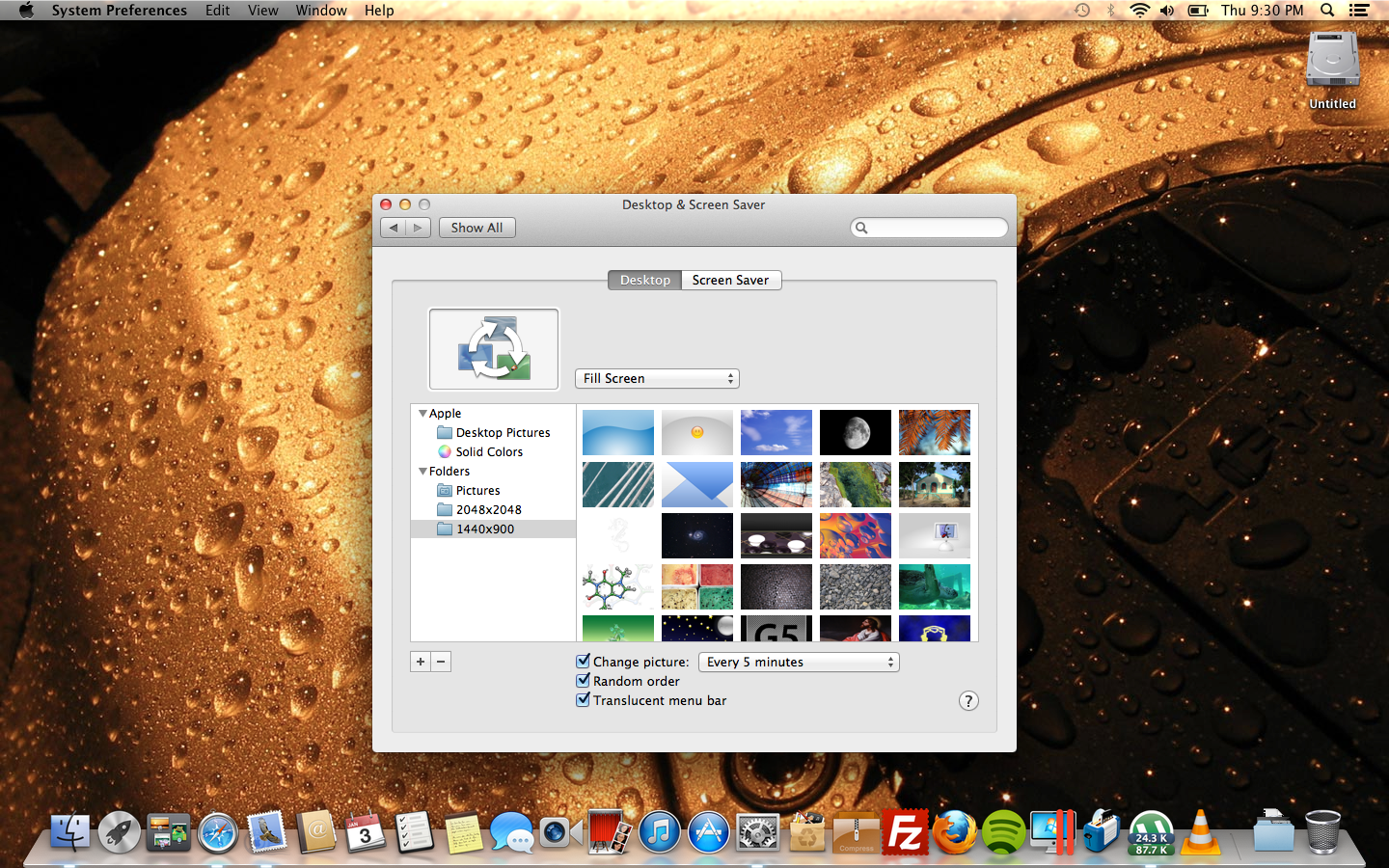Screen dimensions: 1389x868
Task: Open FaceTime camera icon in Dock
Action: 560,831
